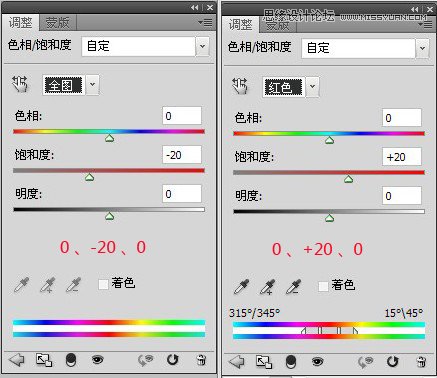Click the +20 饱和度 value field
437x378 pixels.
pos(402,157)
